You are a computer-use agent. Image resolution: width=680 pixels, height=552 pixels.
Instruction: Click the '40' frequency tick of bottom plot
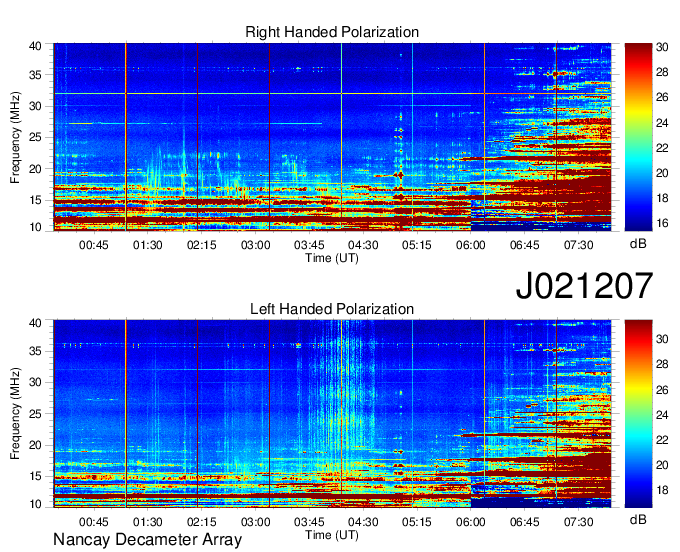click(x=35, y=323)
